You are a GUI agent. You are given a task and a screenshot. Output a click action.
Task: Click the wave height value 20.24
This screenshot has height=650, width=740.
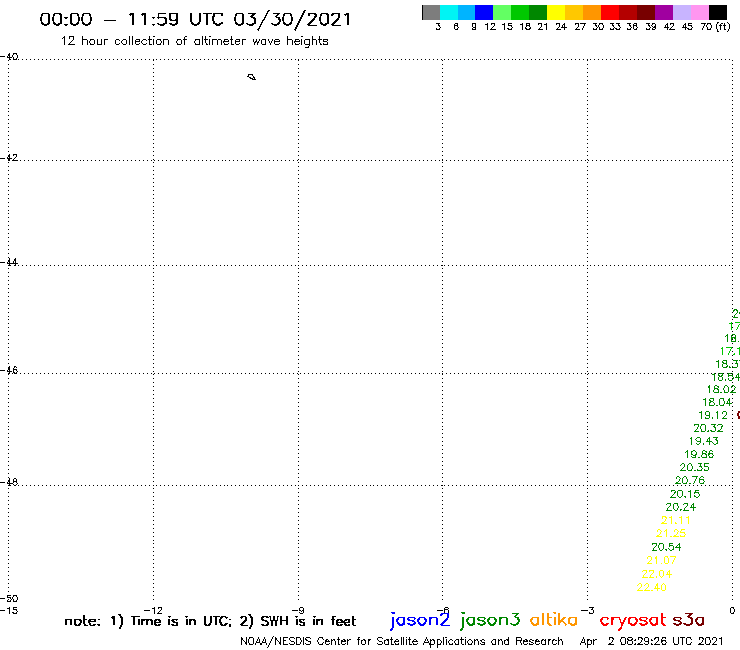tap(681, 507)
